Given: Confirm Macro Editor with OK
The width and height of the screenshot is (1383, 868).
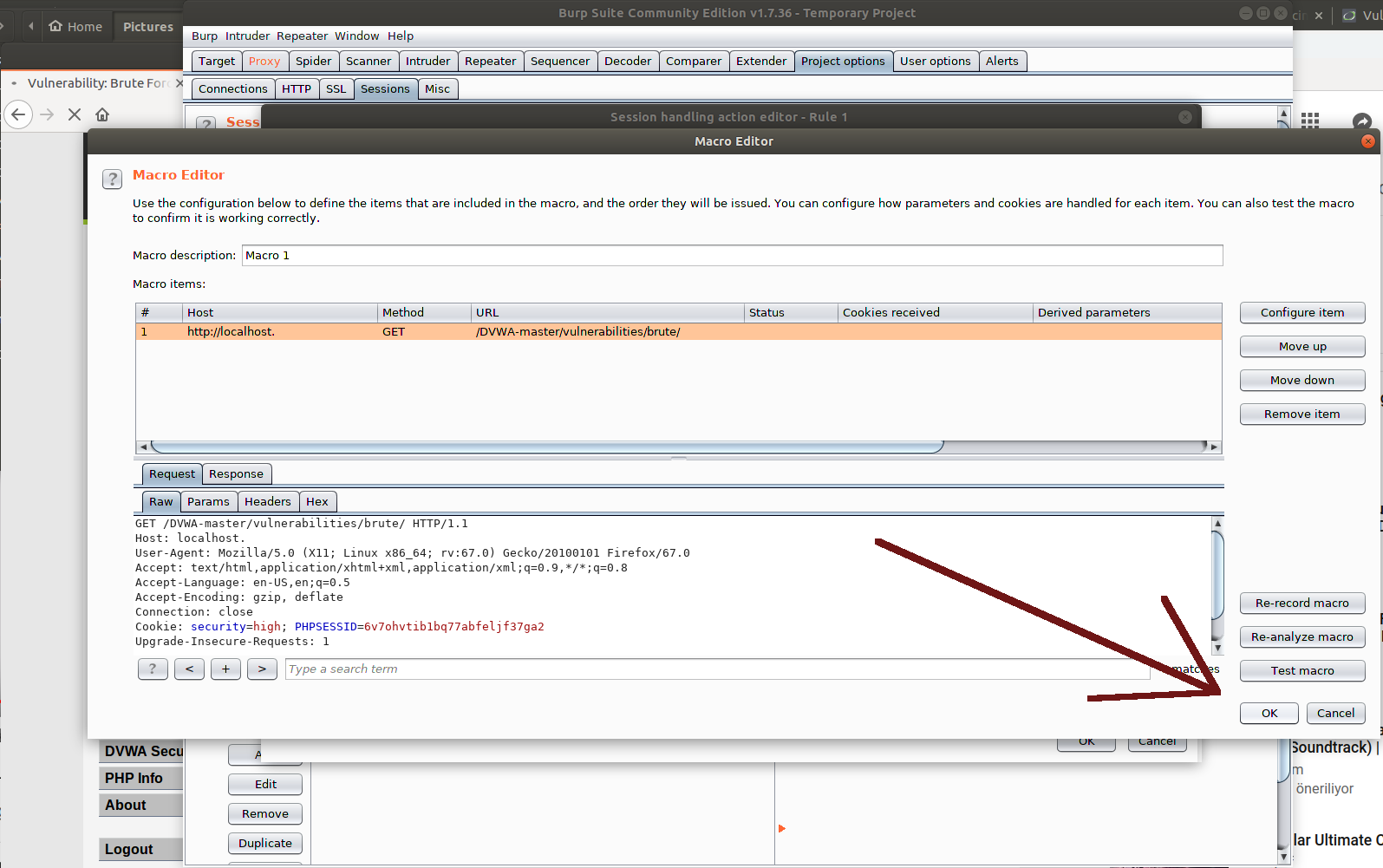Looking at the screenshot, I should pyautogui.click(x=1269, y=713).
